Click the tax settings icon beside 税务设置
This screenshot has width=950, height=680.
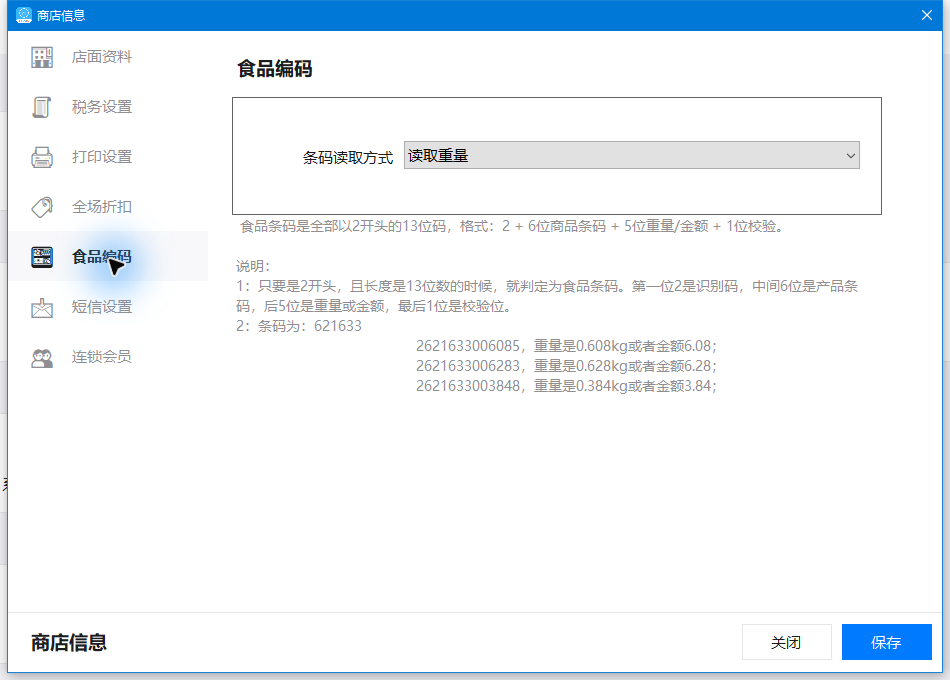[42, 107]
